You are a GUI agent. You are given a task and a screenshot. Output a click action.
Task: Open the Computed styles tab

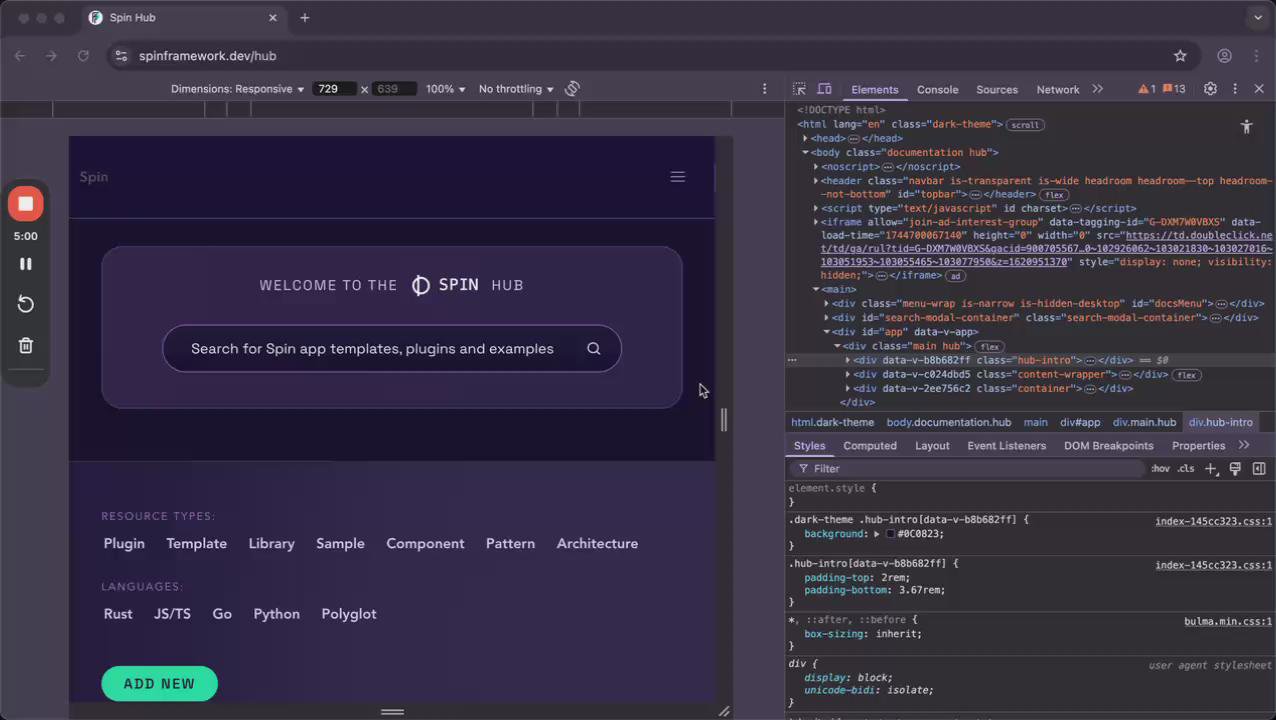coord(869,446)
